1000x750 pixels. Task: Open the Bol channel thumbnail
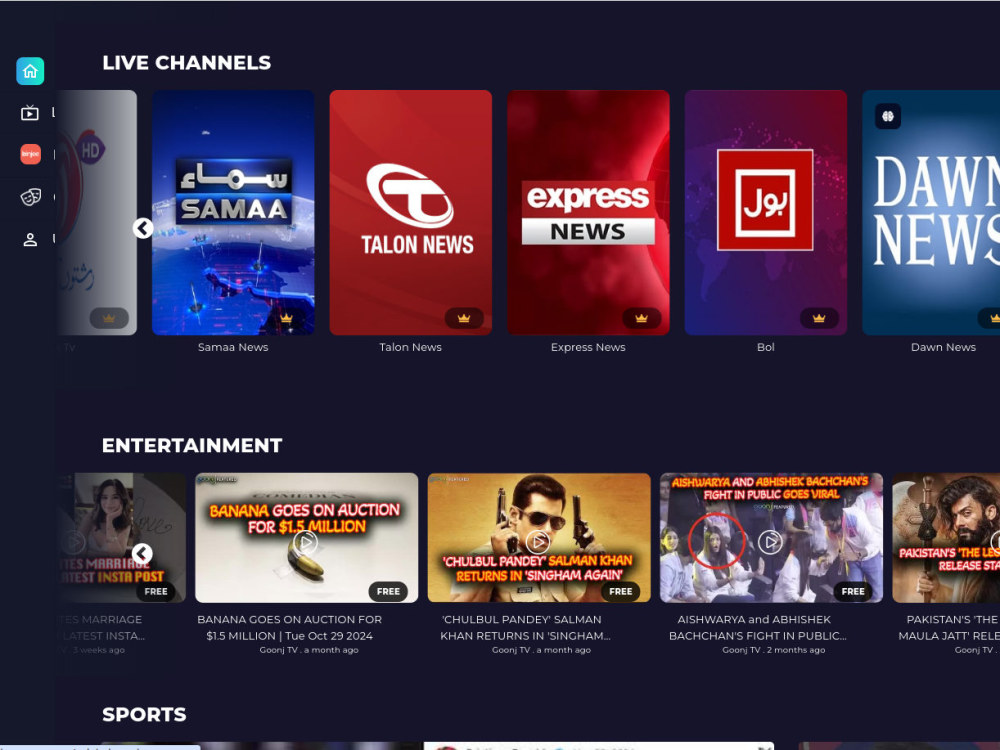click(766, 212)
